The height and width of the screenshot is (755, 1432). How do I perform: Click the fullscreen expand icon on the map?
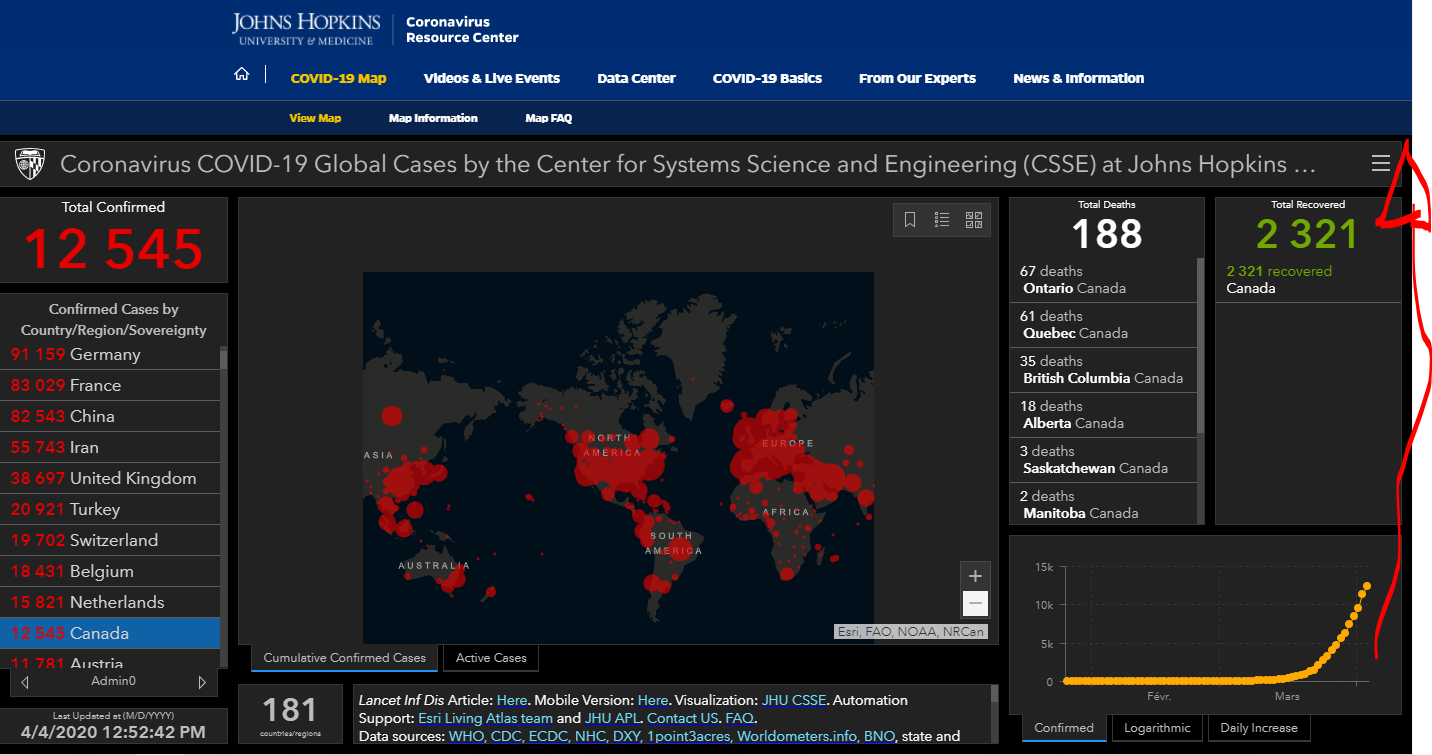(x=973, y=219)
